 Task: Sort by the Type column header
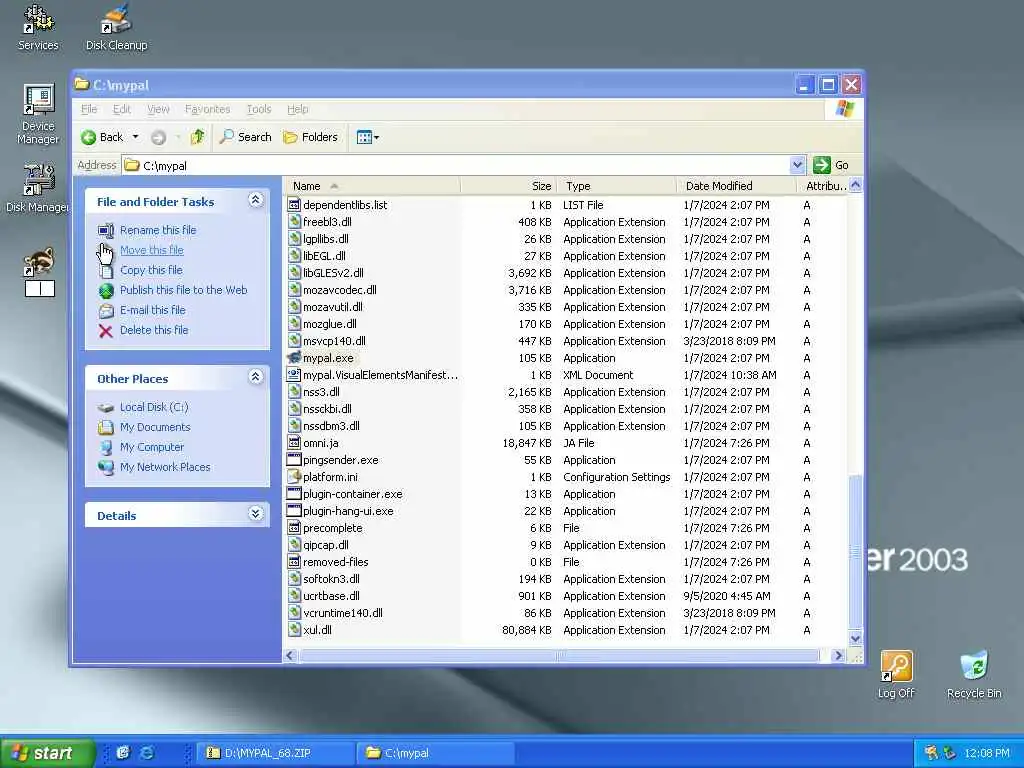coord(616,186)
